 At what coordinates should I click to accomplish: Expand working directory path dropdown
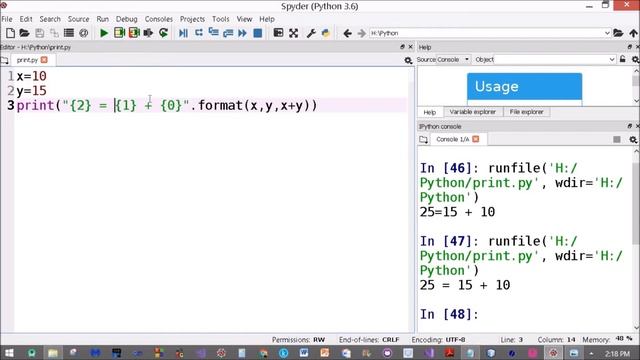point(607,33)
